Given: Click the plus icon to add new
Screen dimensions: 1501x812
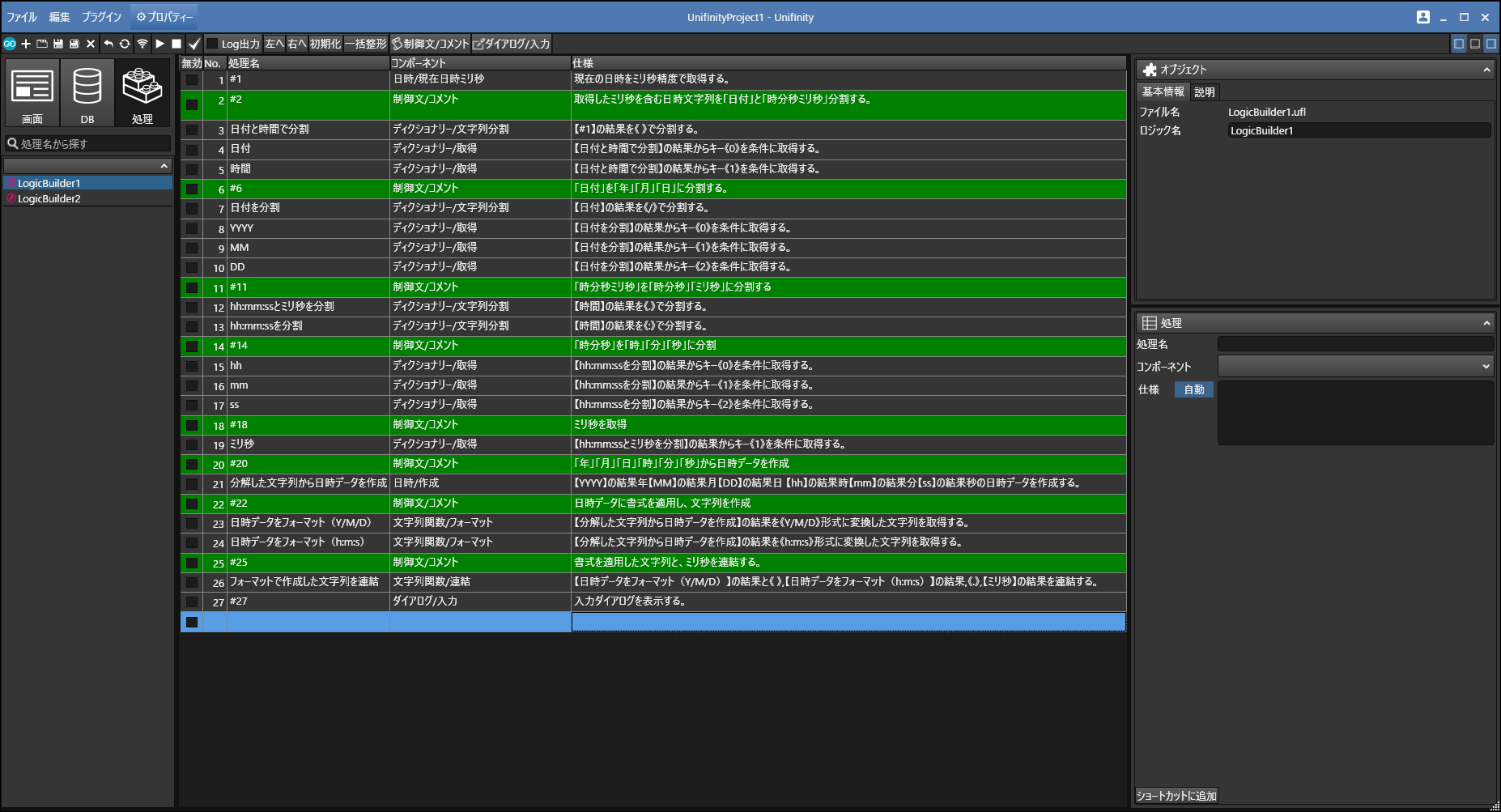Looking at the screenshot, I should (26, 44).
